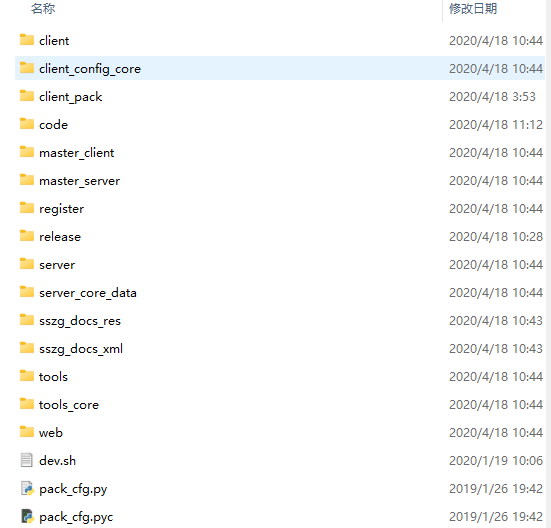Click the dev.sh script file icon

tap(27, 460)
